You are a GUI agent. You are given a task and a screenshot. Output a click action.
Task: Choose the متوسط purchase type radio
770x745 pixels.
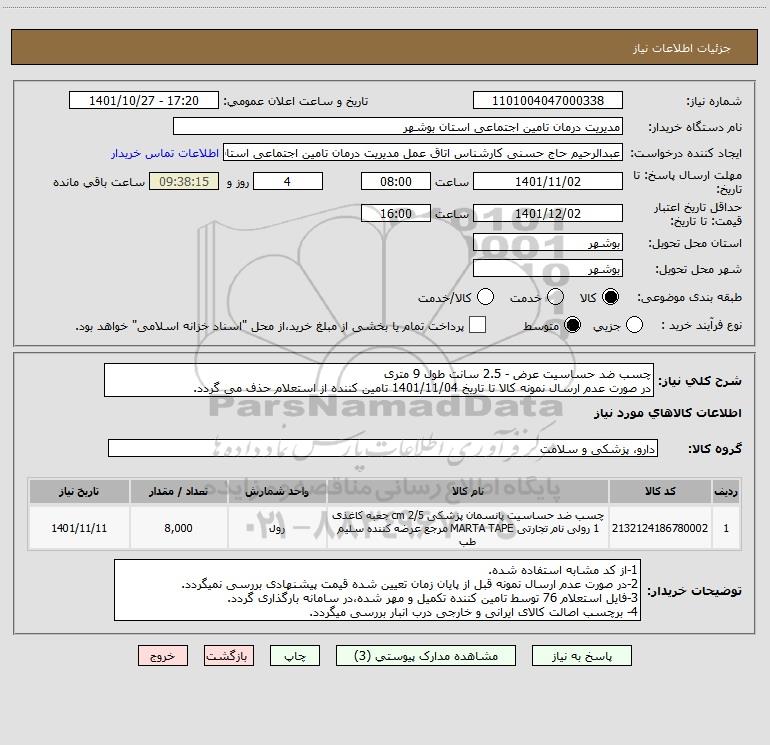[572, 325]
